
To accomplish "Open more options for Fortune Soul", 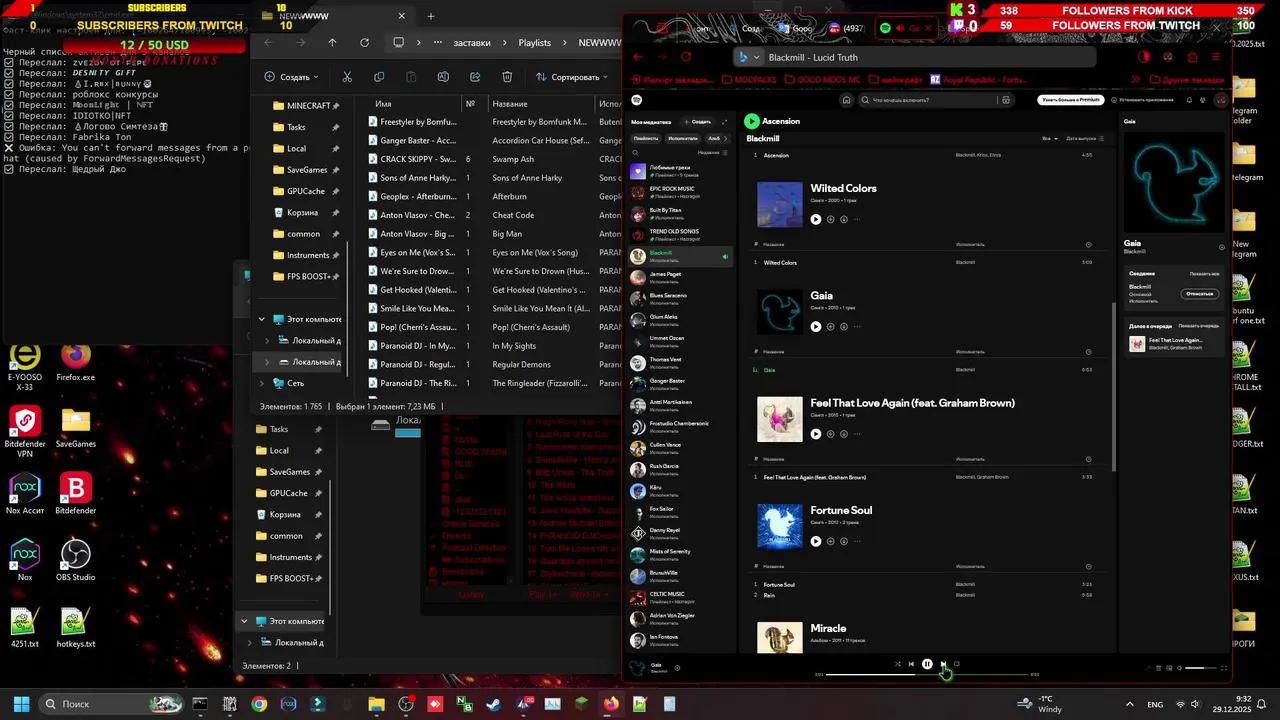I will pyautogui.click(x=857, y=541).
